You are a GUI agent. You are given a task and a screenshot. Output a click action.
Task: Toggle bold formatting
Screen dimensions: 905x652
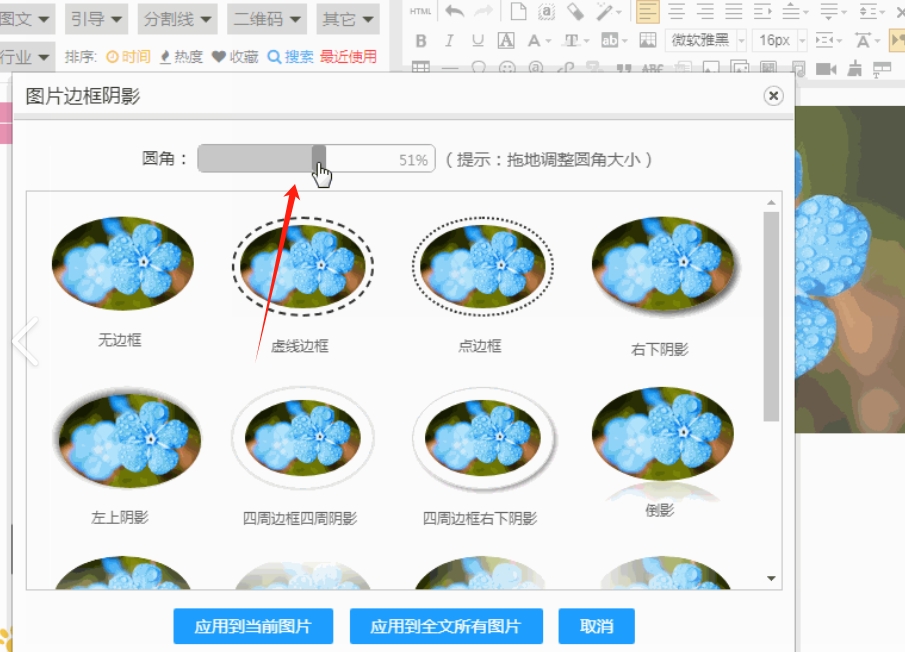421,40
